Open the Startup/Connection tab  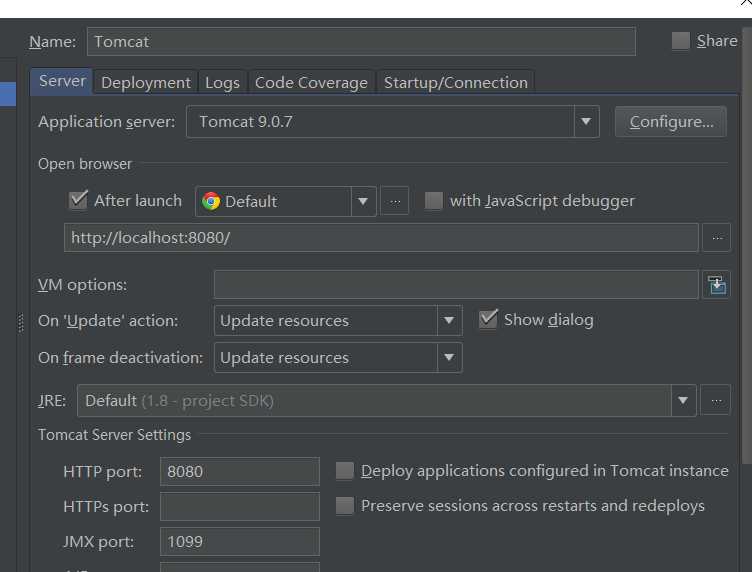coord(456,82)
